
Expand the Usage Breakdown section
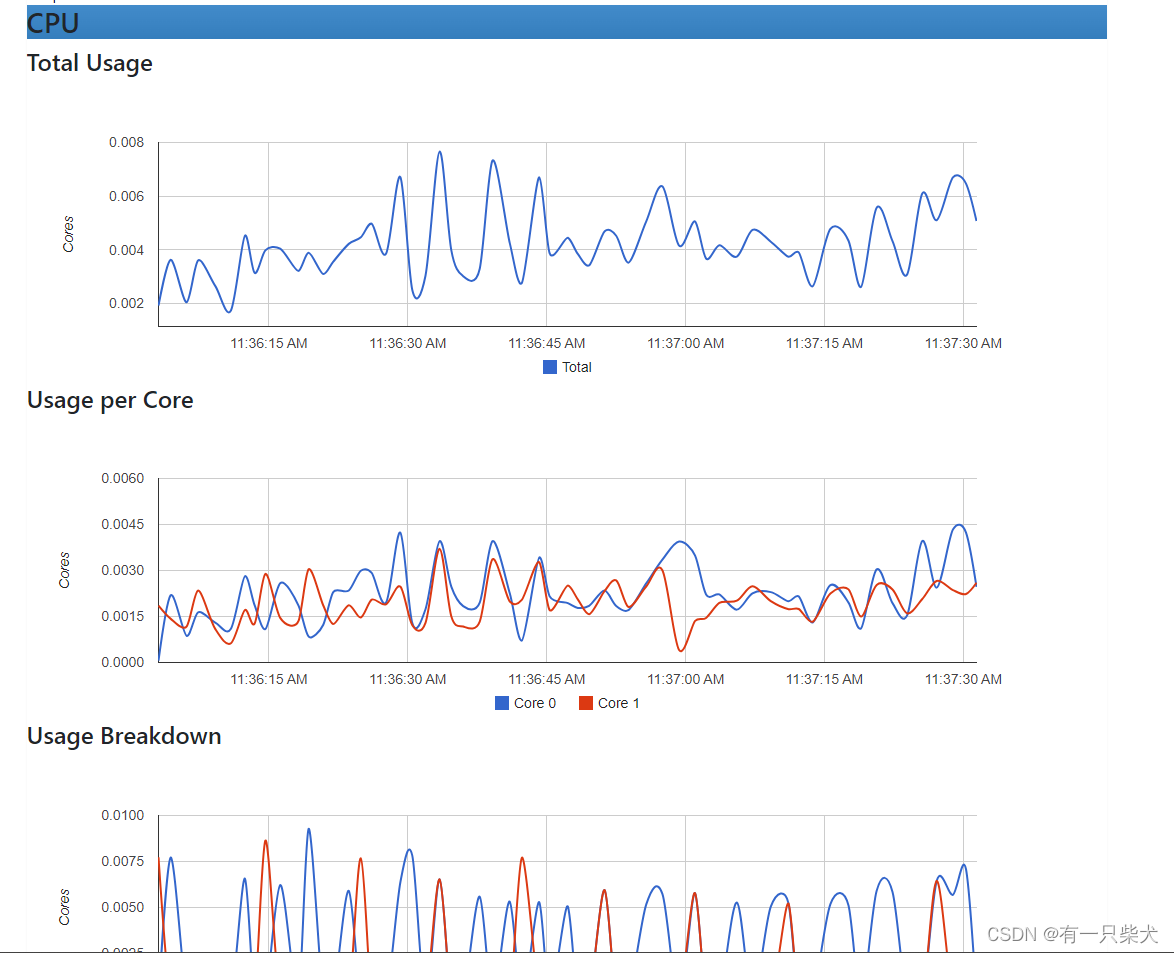124,736
